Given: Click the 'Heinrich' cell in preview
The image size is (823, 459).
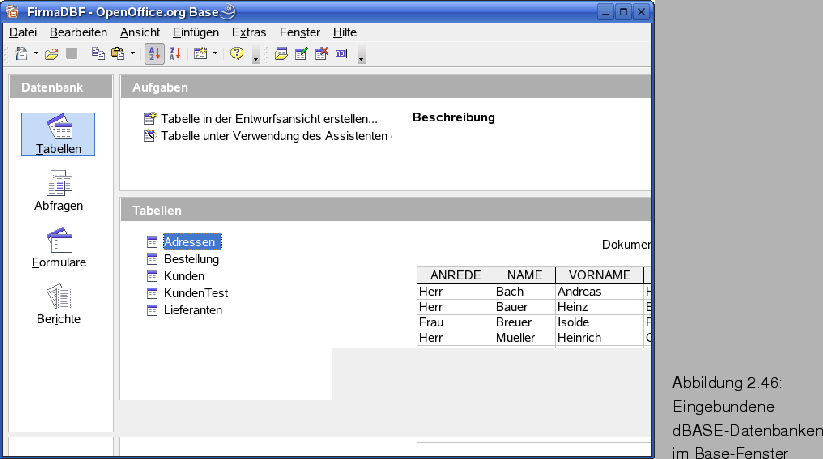Looking at the screenshot, I should click(x=579, y=338).
